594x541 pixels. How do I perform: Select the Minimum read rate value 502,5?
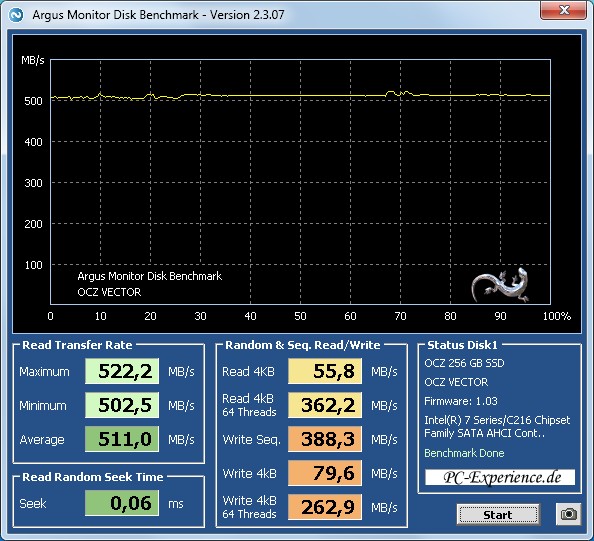pyautogui.click(x=122, y=405)
